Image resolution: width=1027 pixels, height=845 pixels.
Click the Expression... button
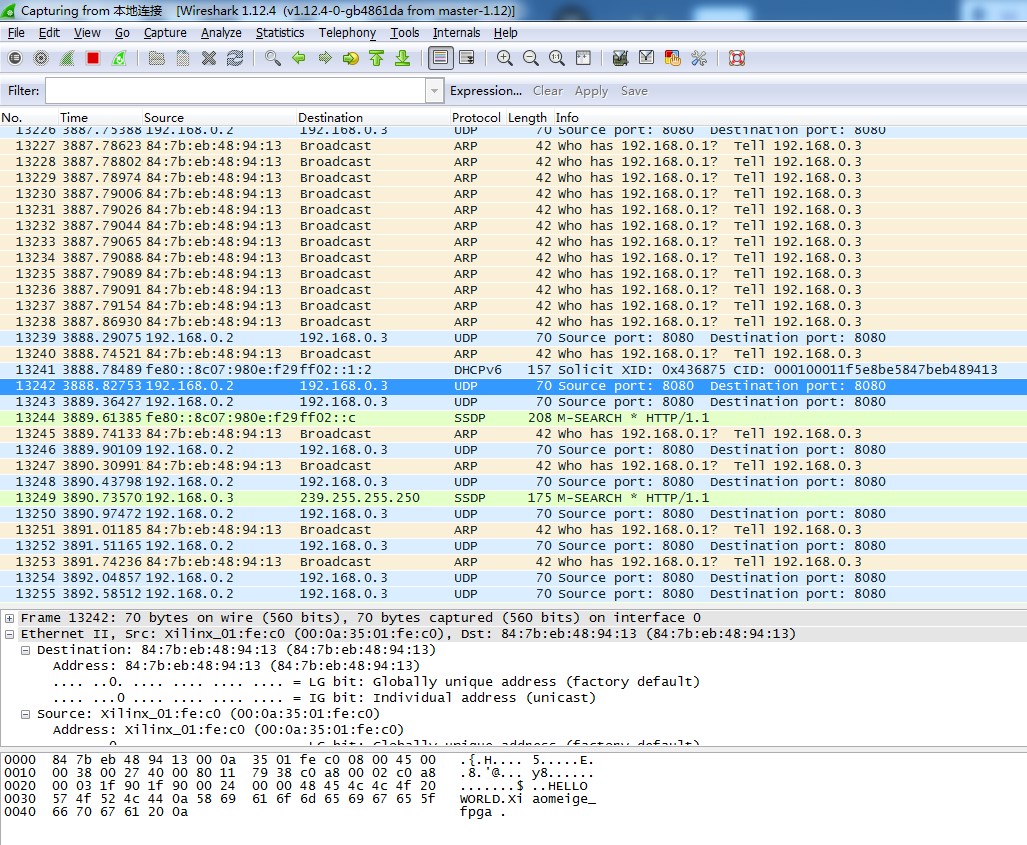click(x=485, y=91)
